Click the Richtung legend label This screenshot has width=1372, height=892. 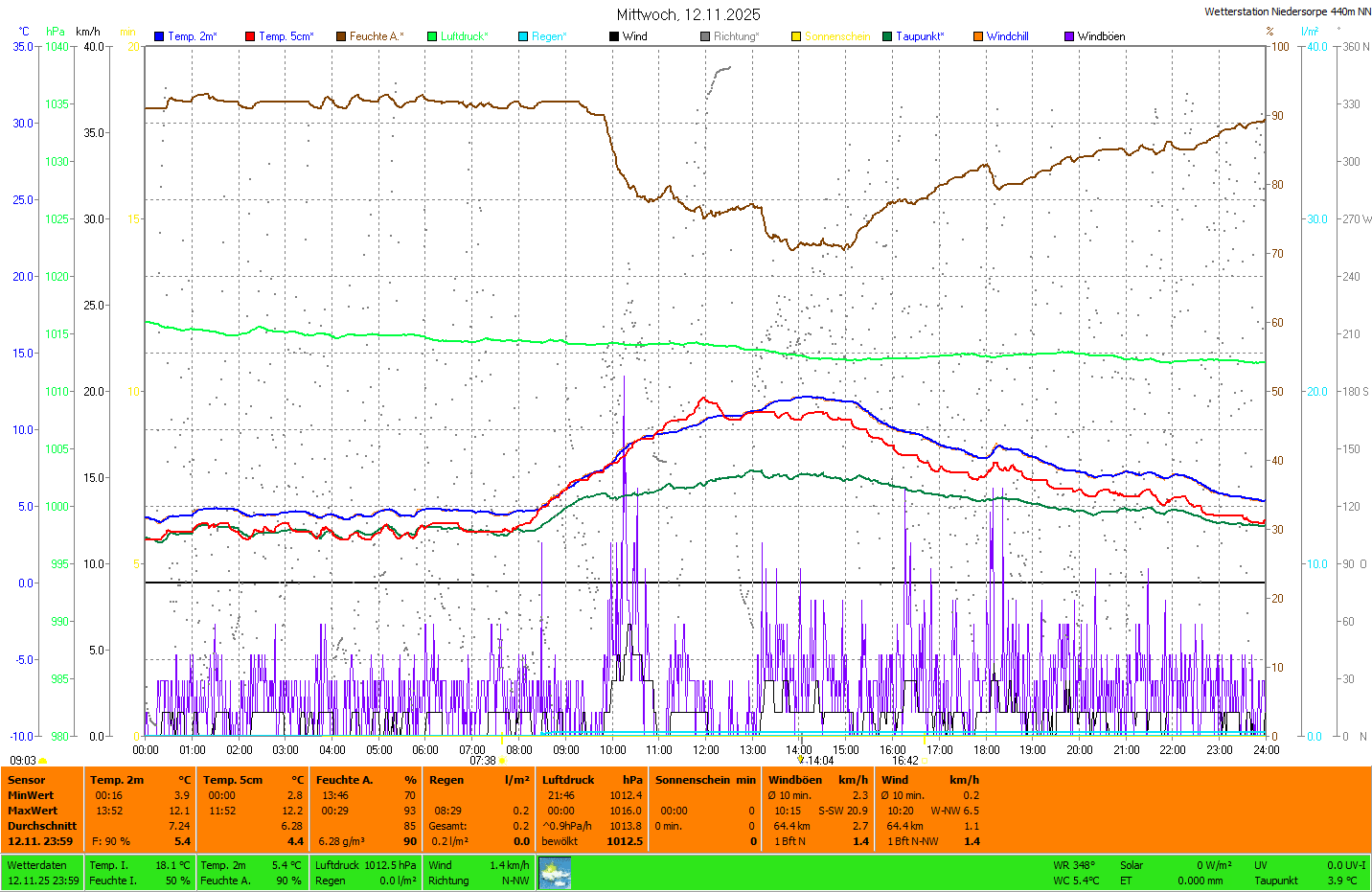pos(735,36)
